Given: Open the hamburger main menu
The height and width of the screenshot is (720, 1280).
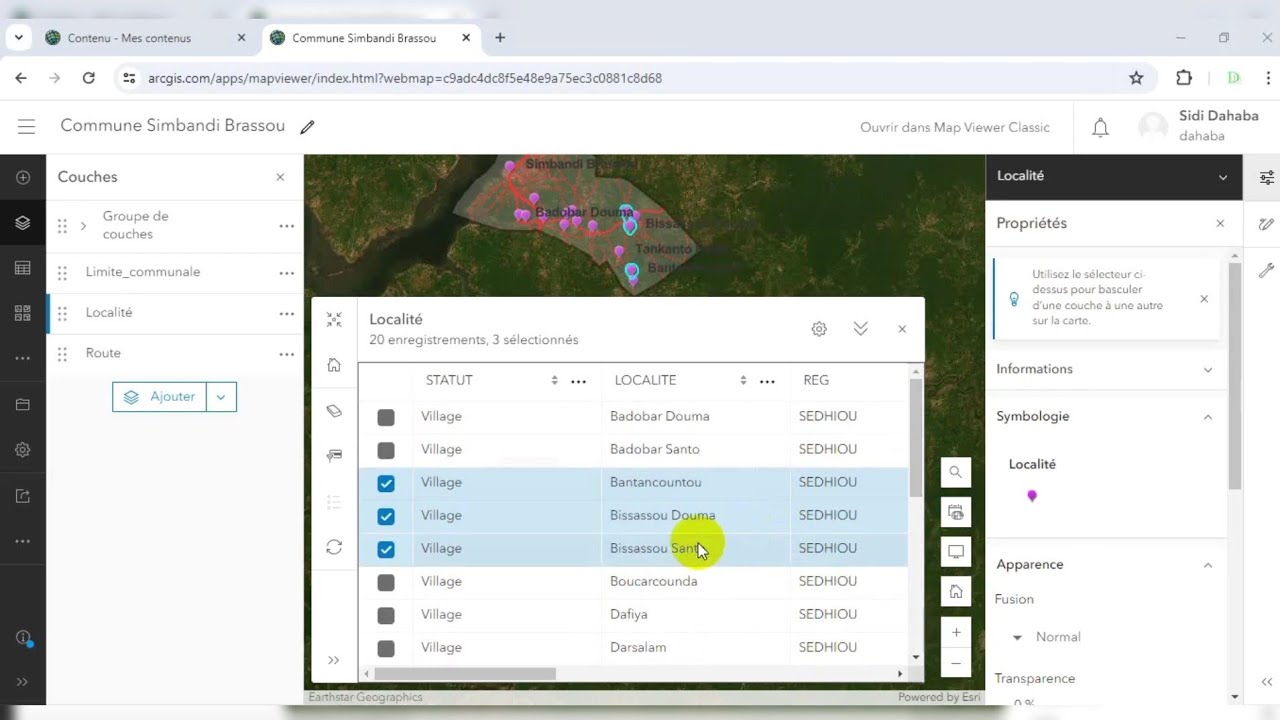Looking at the screenshot, I should 27,127.
